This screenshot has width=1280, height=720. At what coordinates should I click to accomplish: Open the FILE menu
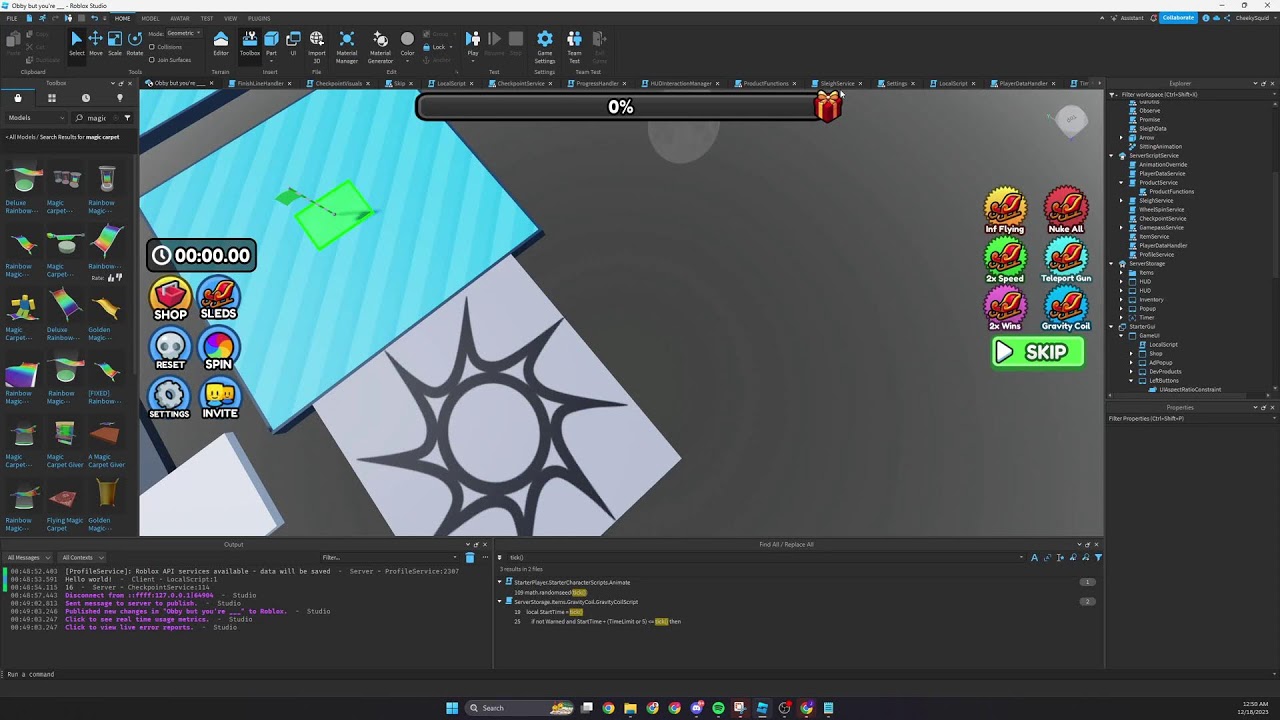12,18
